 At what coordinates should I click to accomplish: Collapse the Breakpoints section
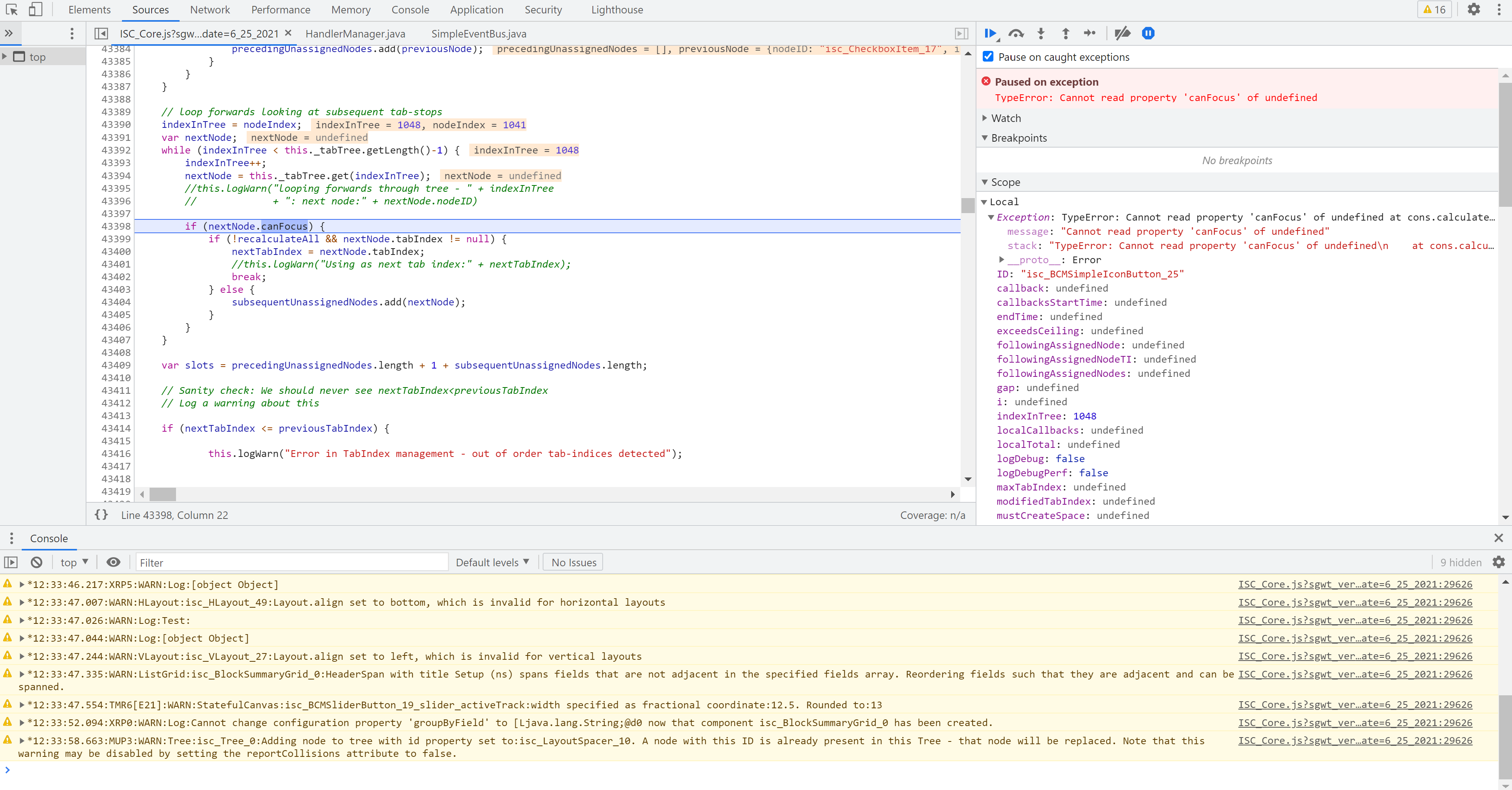(x=1018, y=138)
